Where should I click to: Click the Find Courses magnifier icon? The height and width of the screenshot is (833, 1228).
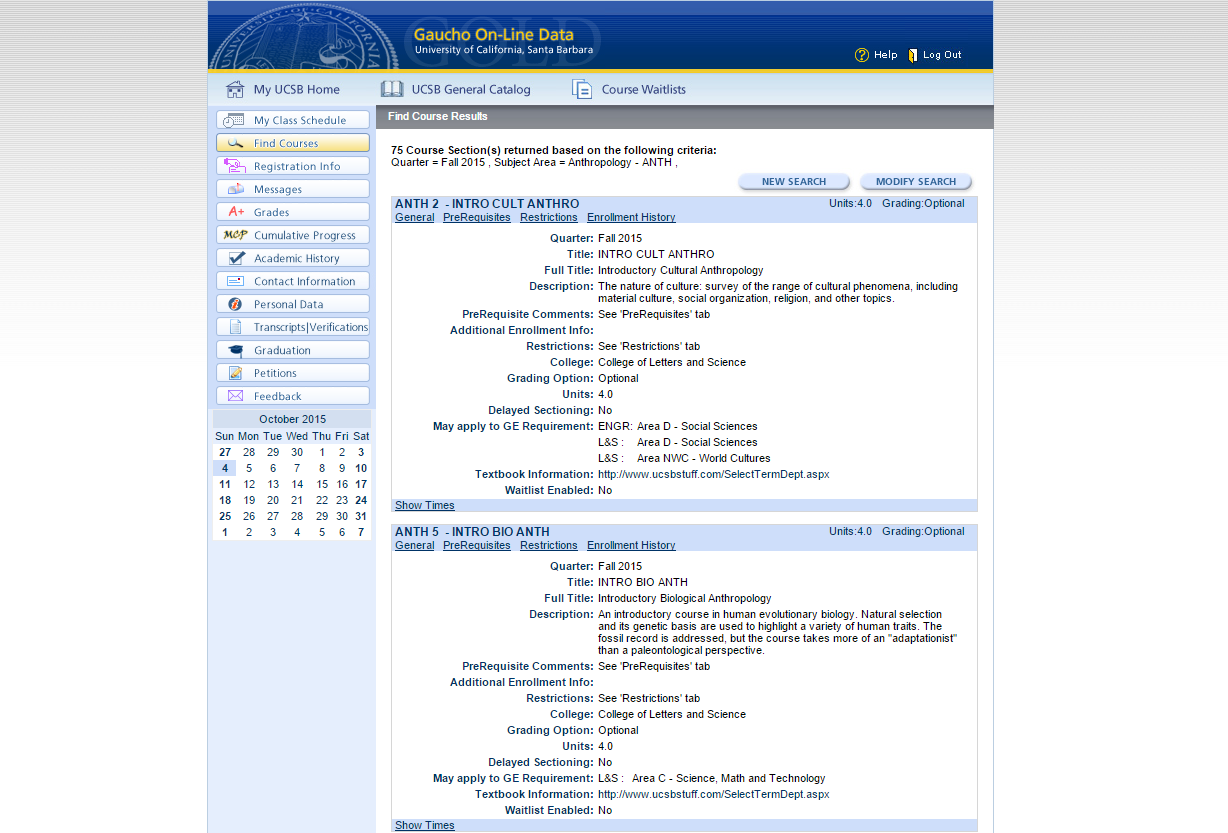(x=235, y=143)
